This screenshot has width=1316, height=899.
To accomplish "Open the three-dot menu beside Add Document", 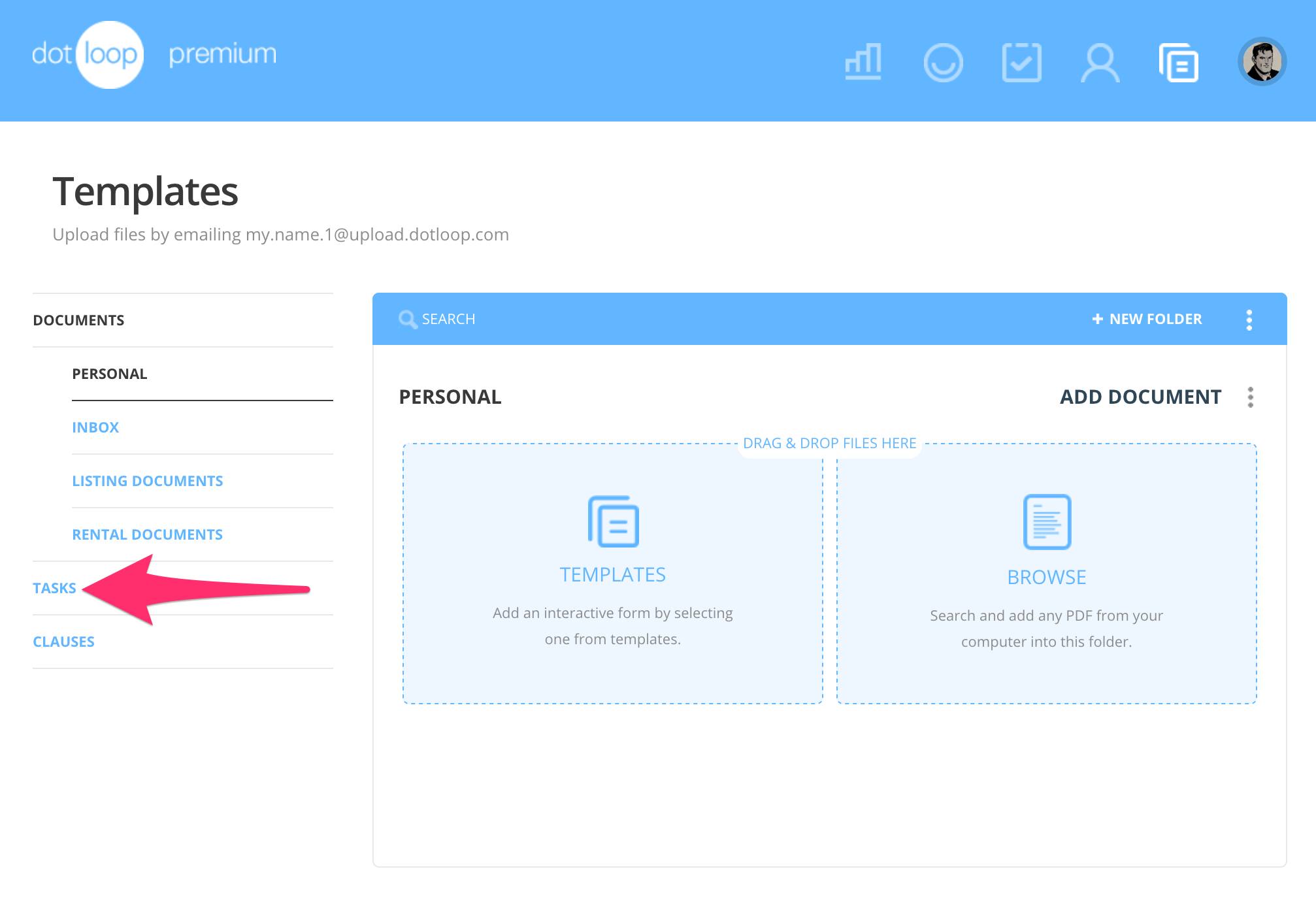I will click(x=1250, y=397).
